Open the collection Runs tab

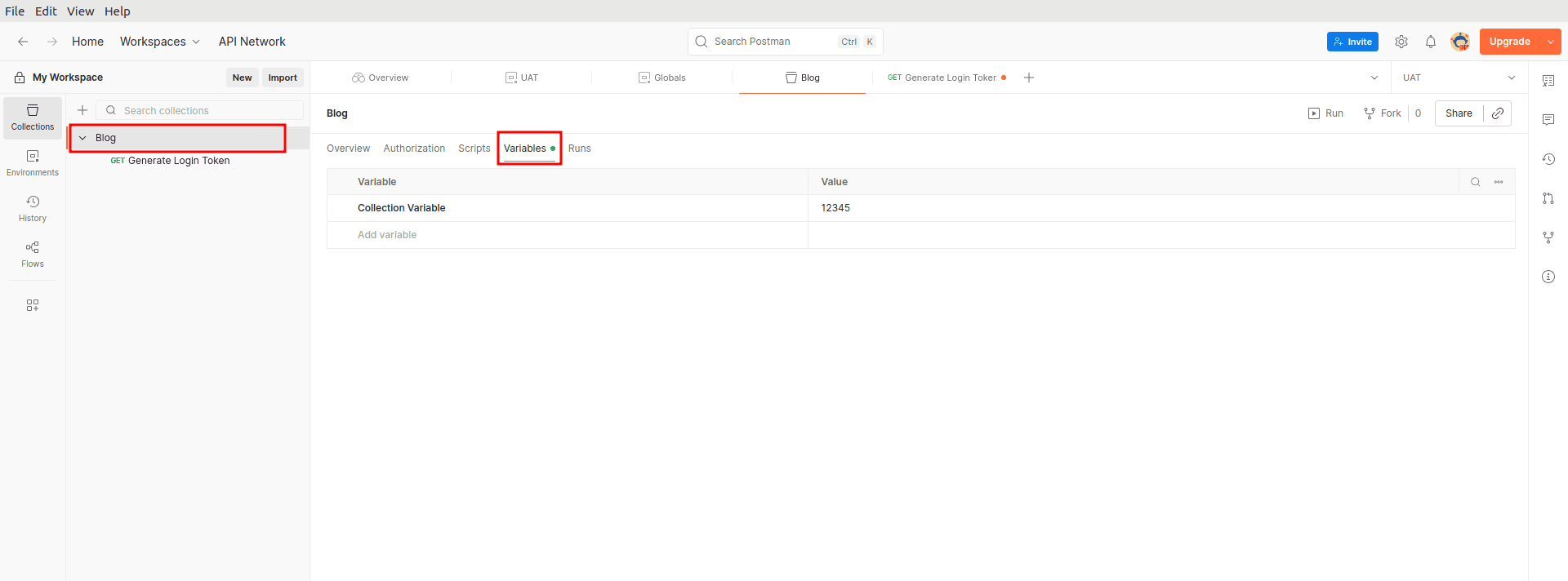click(579, 149)
